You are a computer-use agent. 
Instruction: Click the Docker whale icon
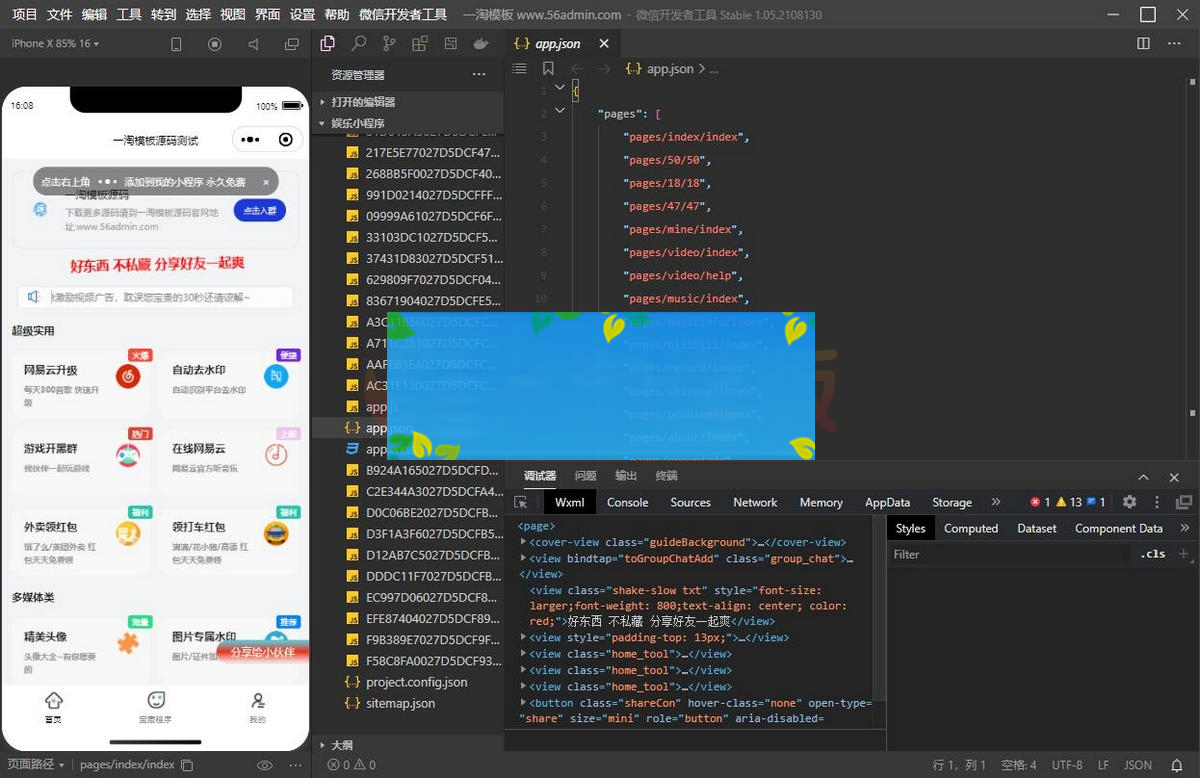pyautogui.click(x=481, y=44)
